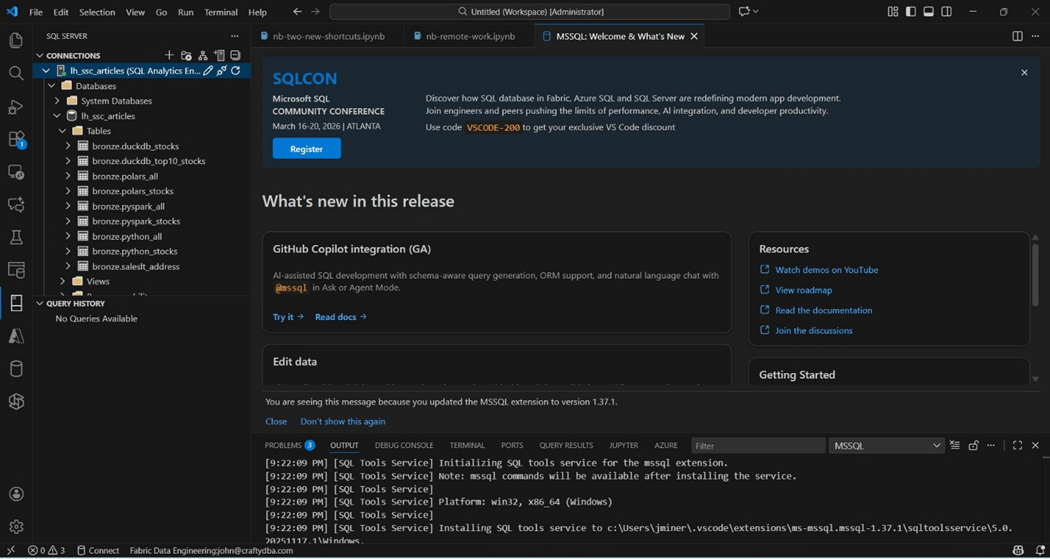Clear the output panel contents
1050x559 pixels.
tap(955, 446)
